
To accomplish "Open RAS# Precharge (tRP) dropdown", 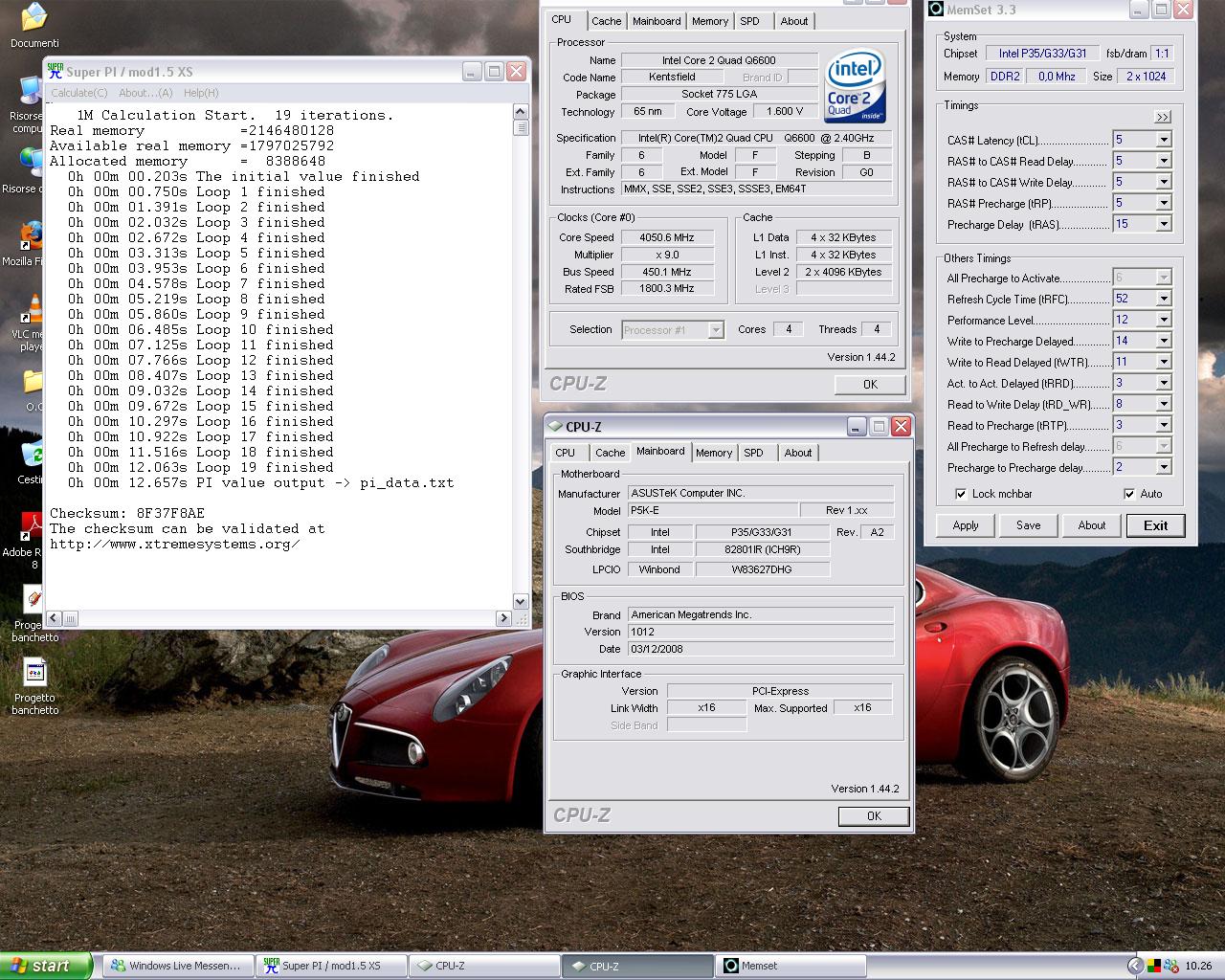I will click(x=1164, y=203).
